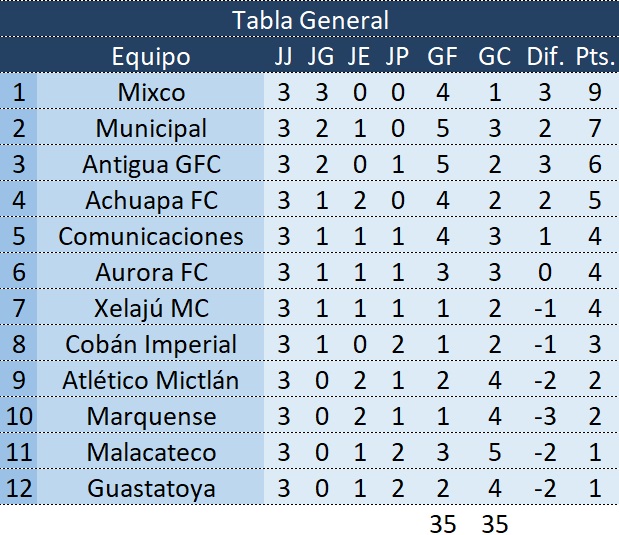The image size is (619, 535).
Task: Select the Xelajú MC team cell
Action: point(151,308)
